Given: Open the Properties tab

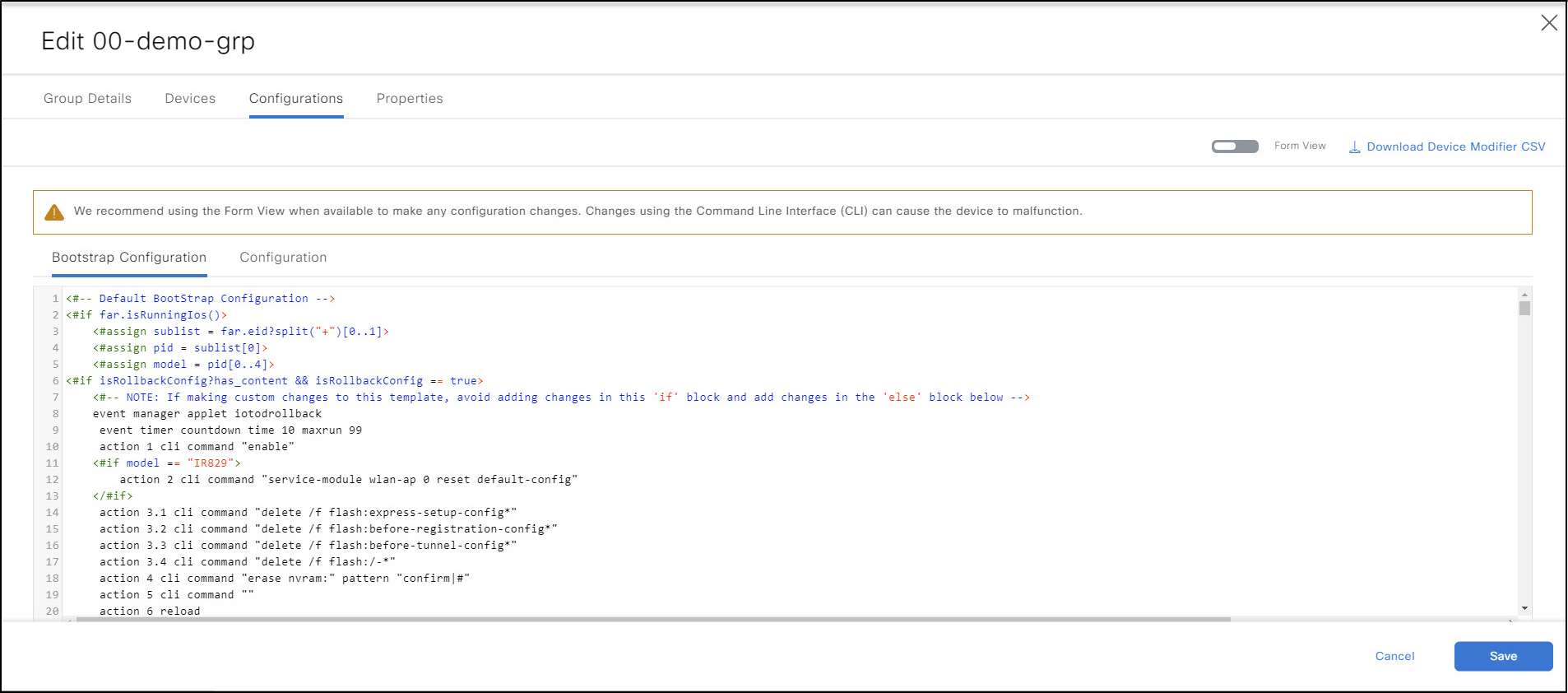Looking at the screenshot, I should pyautogui.click(x=410, y=98).
